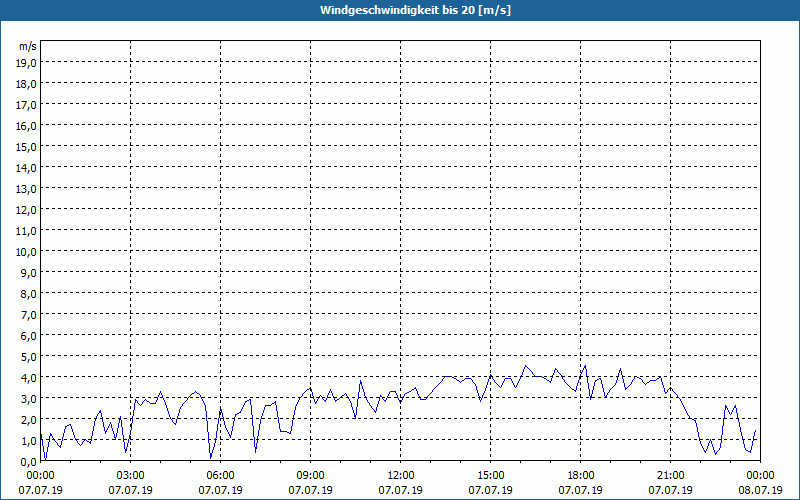Select the 19,0 y-axis label

pyautogui.click(x=26, y=63)
